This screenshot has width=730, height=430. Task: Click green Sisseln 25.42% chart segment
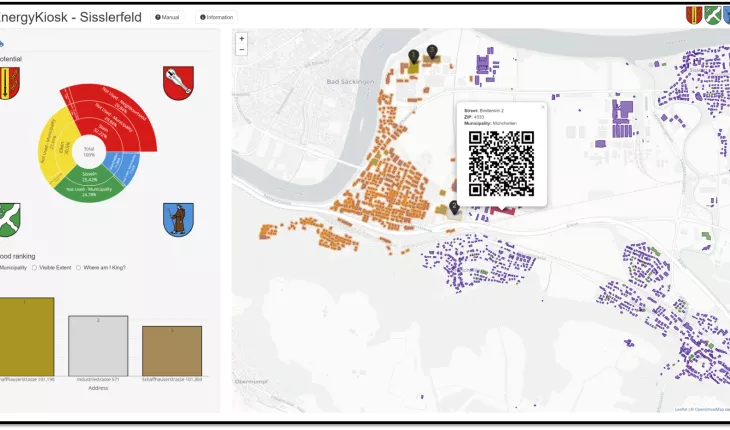tap(89, 176)
